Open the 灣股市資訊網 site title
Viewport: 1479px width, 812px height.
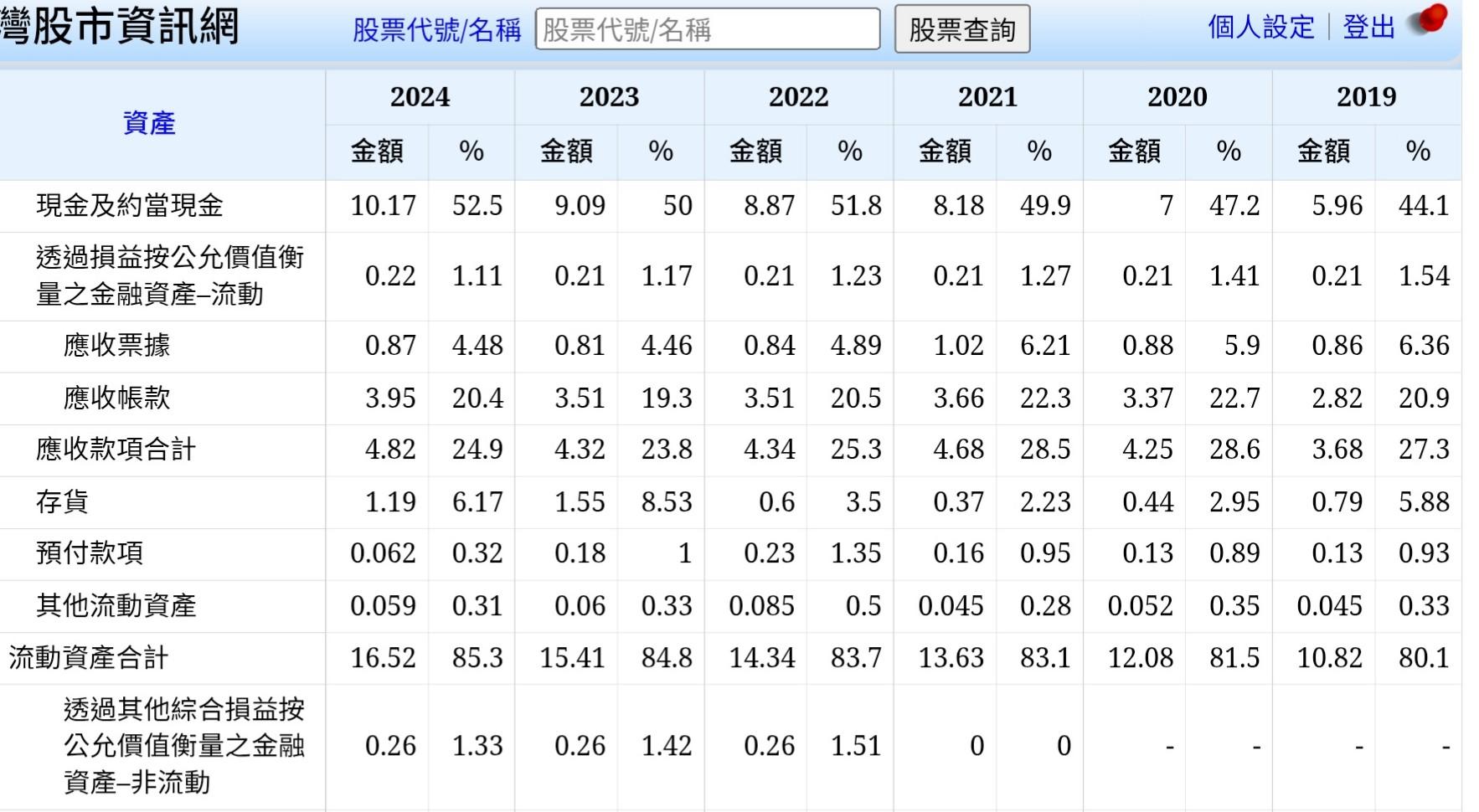point(120,25)
